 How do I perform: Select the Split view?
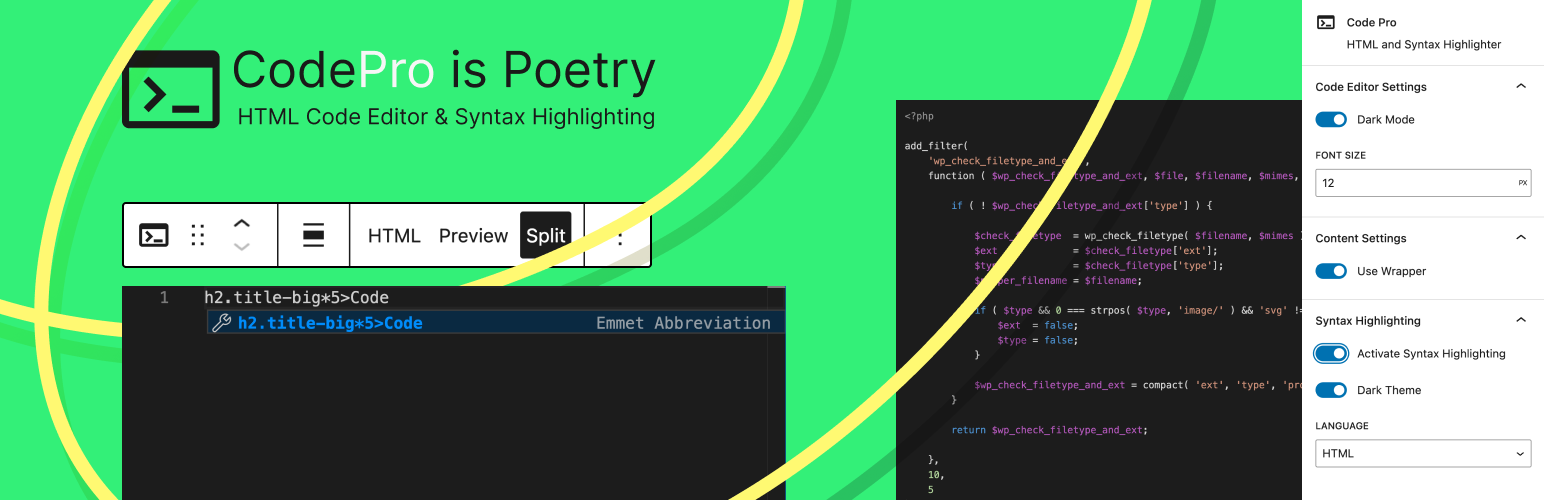coord(546,236)
